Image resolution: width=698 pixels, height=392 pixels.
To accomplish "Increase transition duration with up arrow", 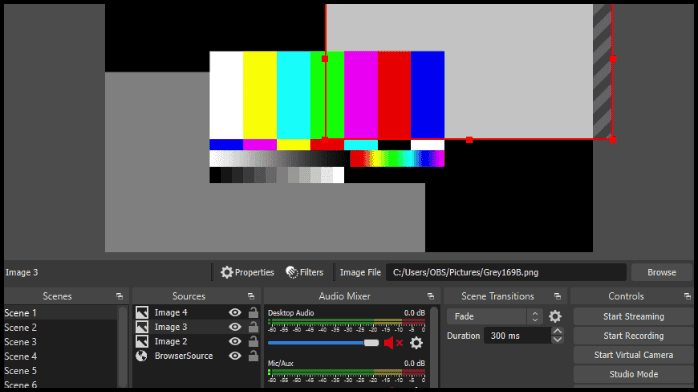I will coord(557,331).
